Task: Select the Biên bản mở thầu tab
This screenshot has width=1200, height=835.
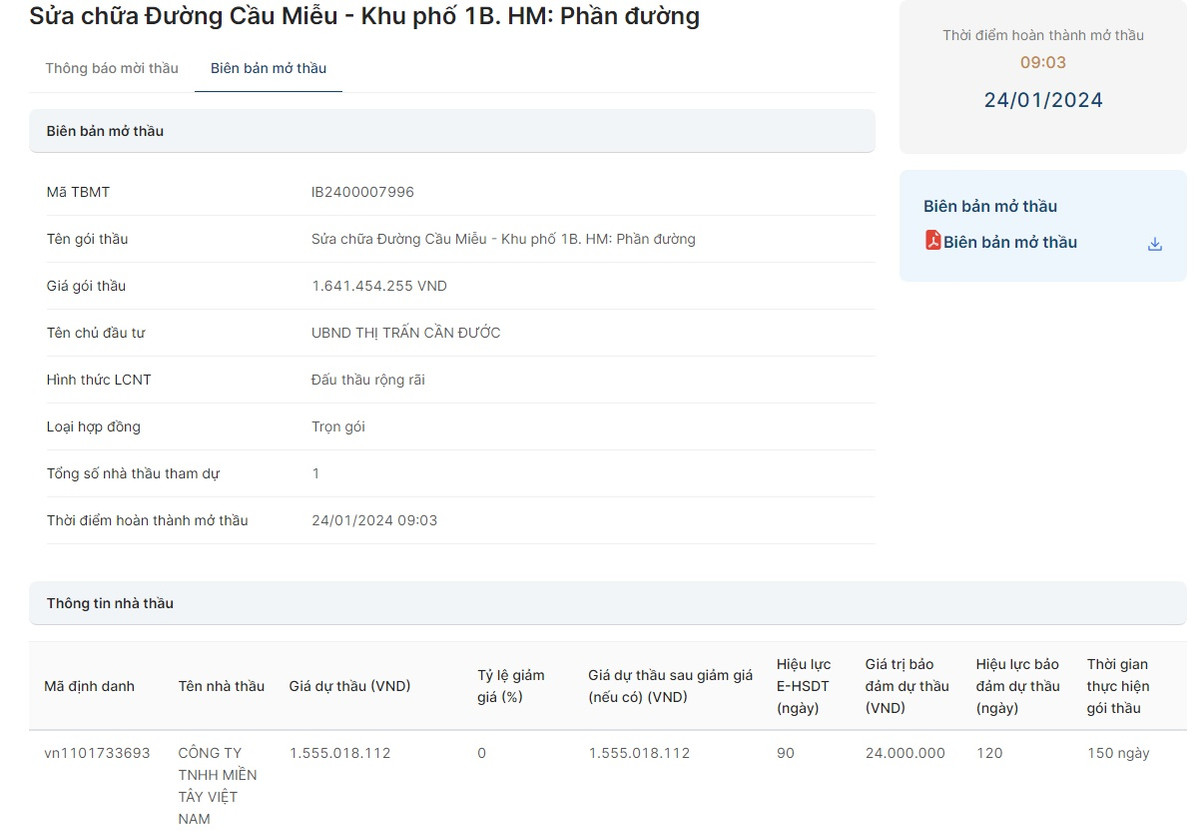Action: pos(268,68)
